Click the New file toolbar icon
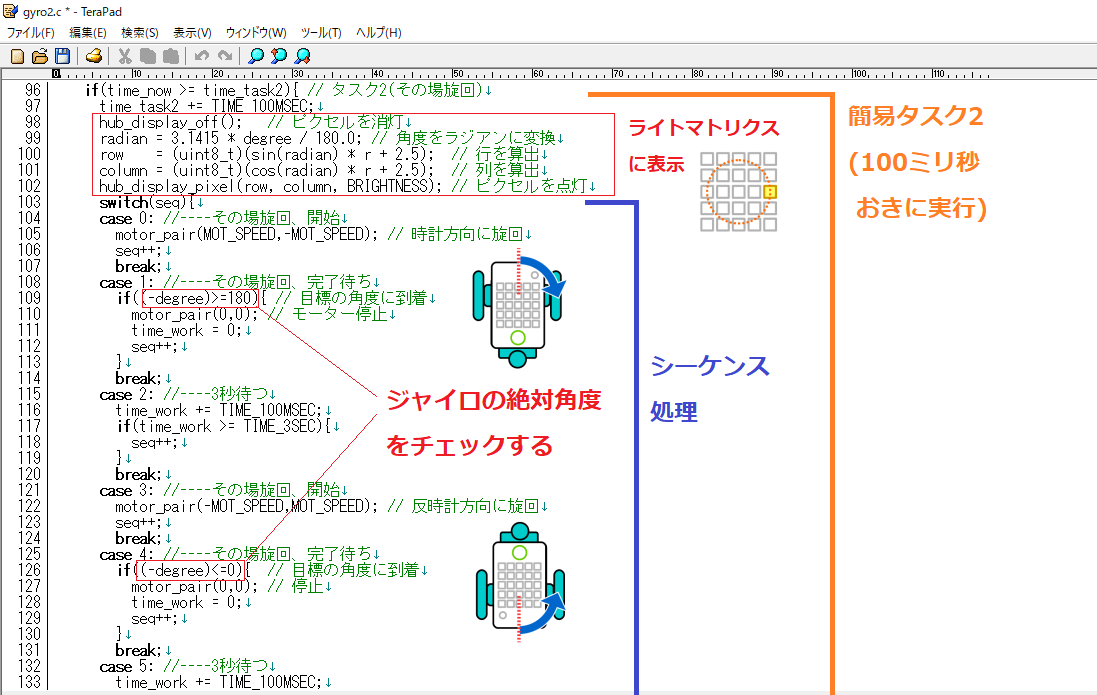This screenshot has height=695, width=1097. point(17,56)
